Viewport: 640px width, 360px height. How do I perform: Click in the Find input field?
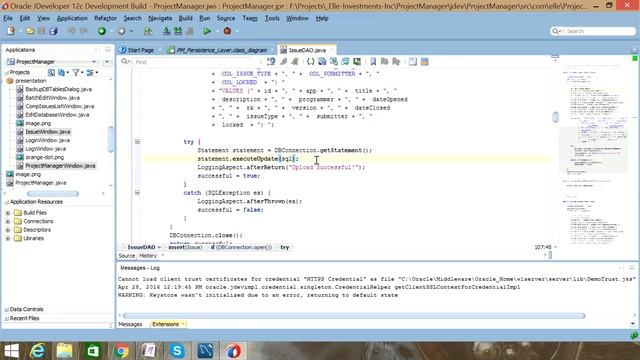click(196, 62)
